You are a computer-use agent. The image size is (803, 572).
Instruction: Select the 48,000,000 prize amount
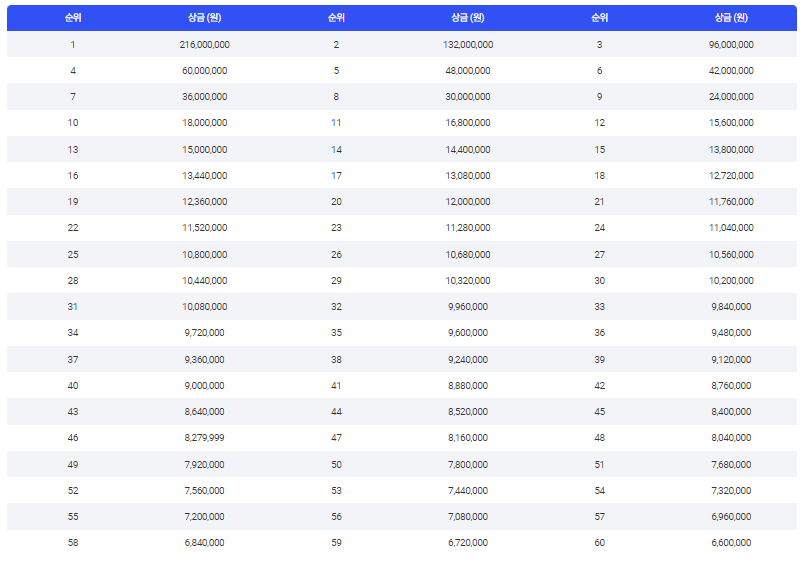coord(468,71)
